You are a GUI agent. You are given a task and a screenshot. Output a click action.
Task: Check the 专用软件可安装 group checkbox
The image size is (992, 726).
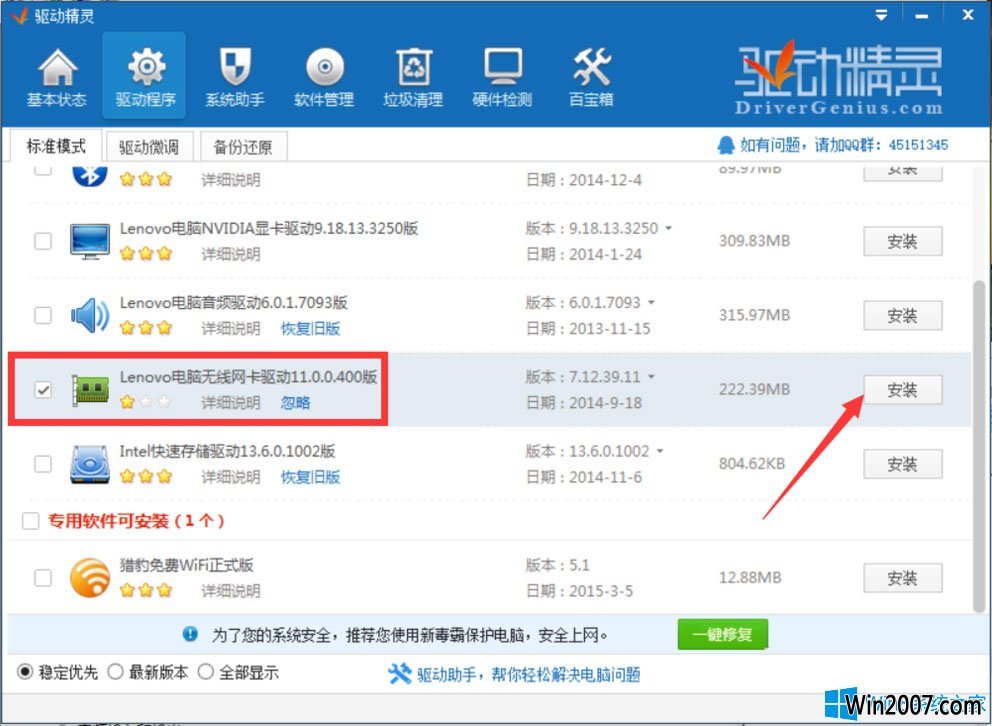point(30,521)
